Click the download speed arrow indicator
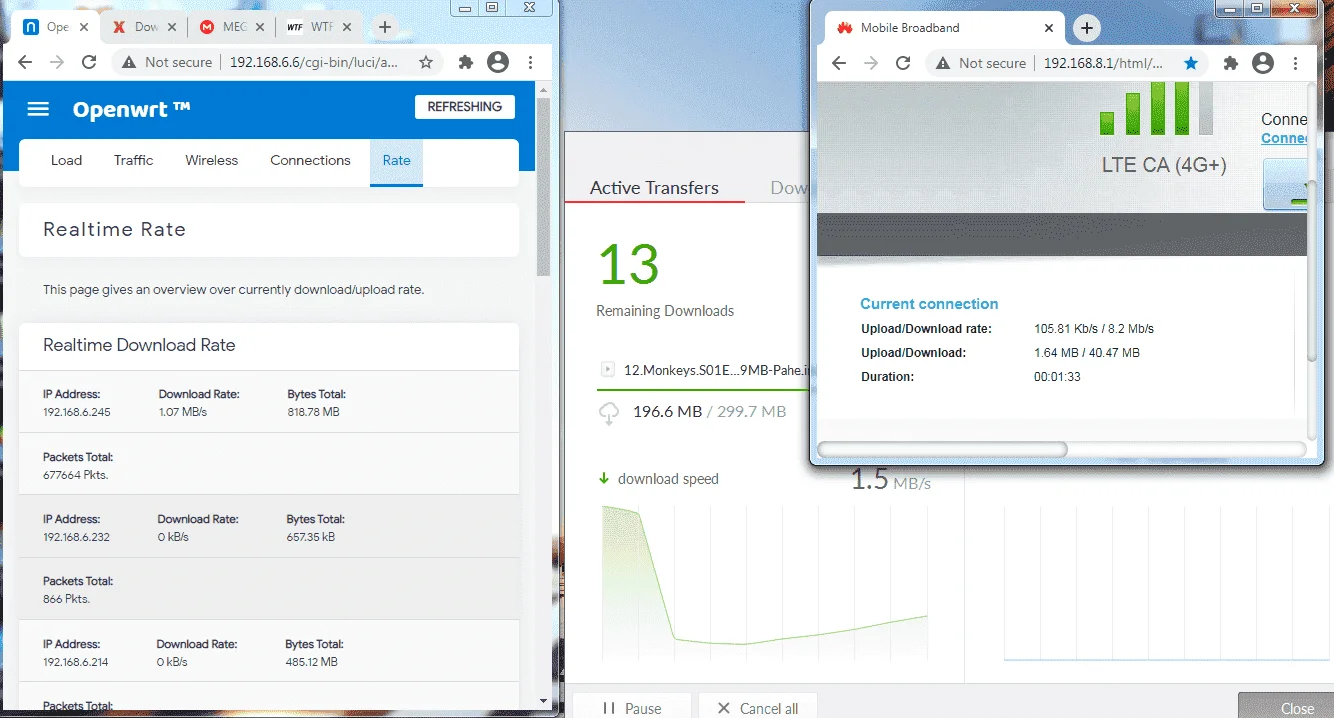Viewport: 1334px width, 718px height. pos(604,479)
